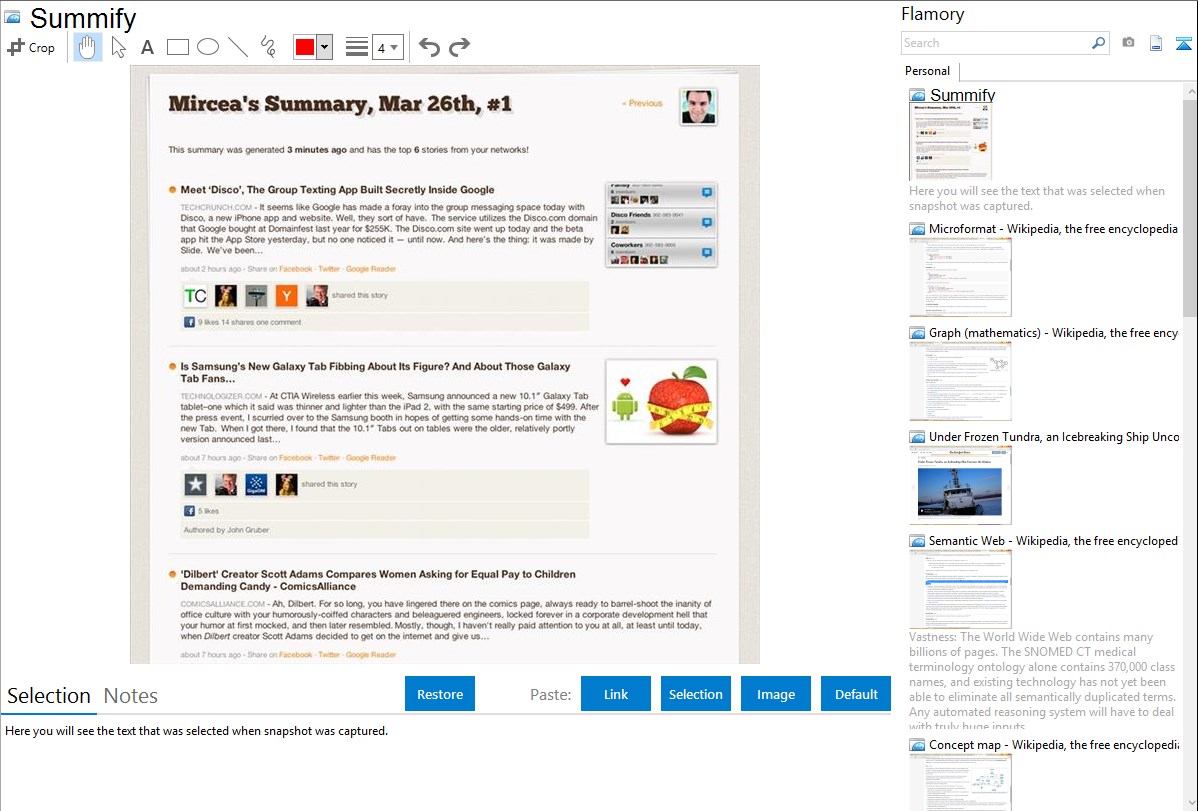The image size is (1198, 811).
Task: Click the icon beside Microformat snapshot title
Action: (917, 229)
